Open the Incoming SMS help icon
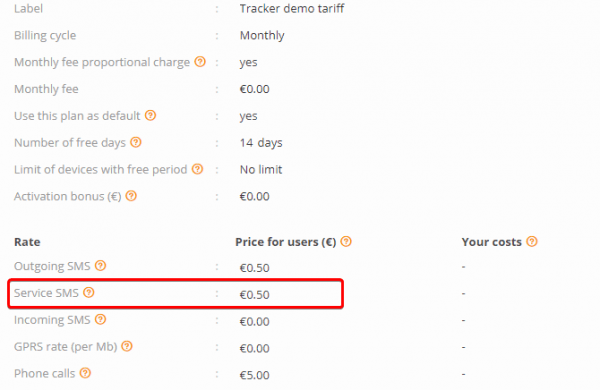 101,319
